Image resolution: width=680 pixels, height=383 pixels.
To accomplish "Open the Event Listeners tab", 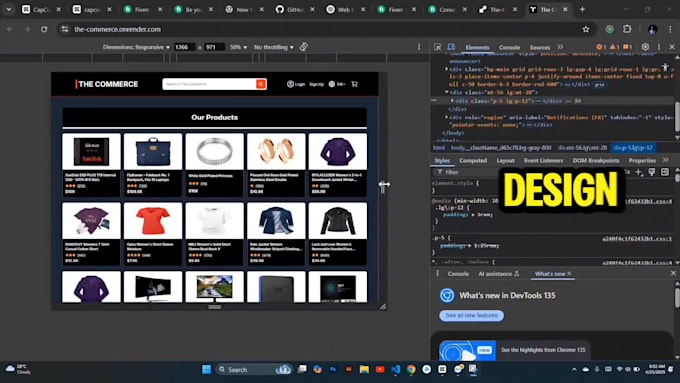I will tap(543, 160).
